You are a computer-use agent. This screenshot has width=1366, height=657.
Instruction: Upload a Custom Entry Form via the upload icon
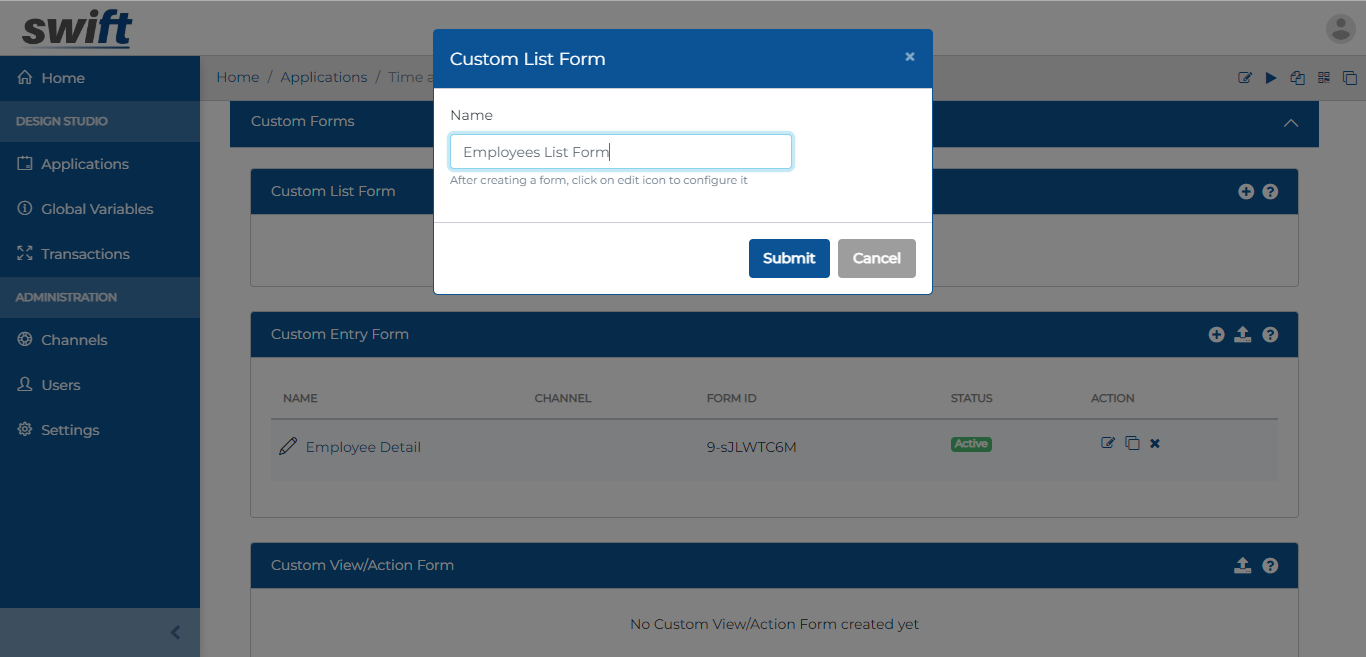(1243, 334)
